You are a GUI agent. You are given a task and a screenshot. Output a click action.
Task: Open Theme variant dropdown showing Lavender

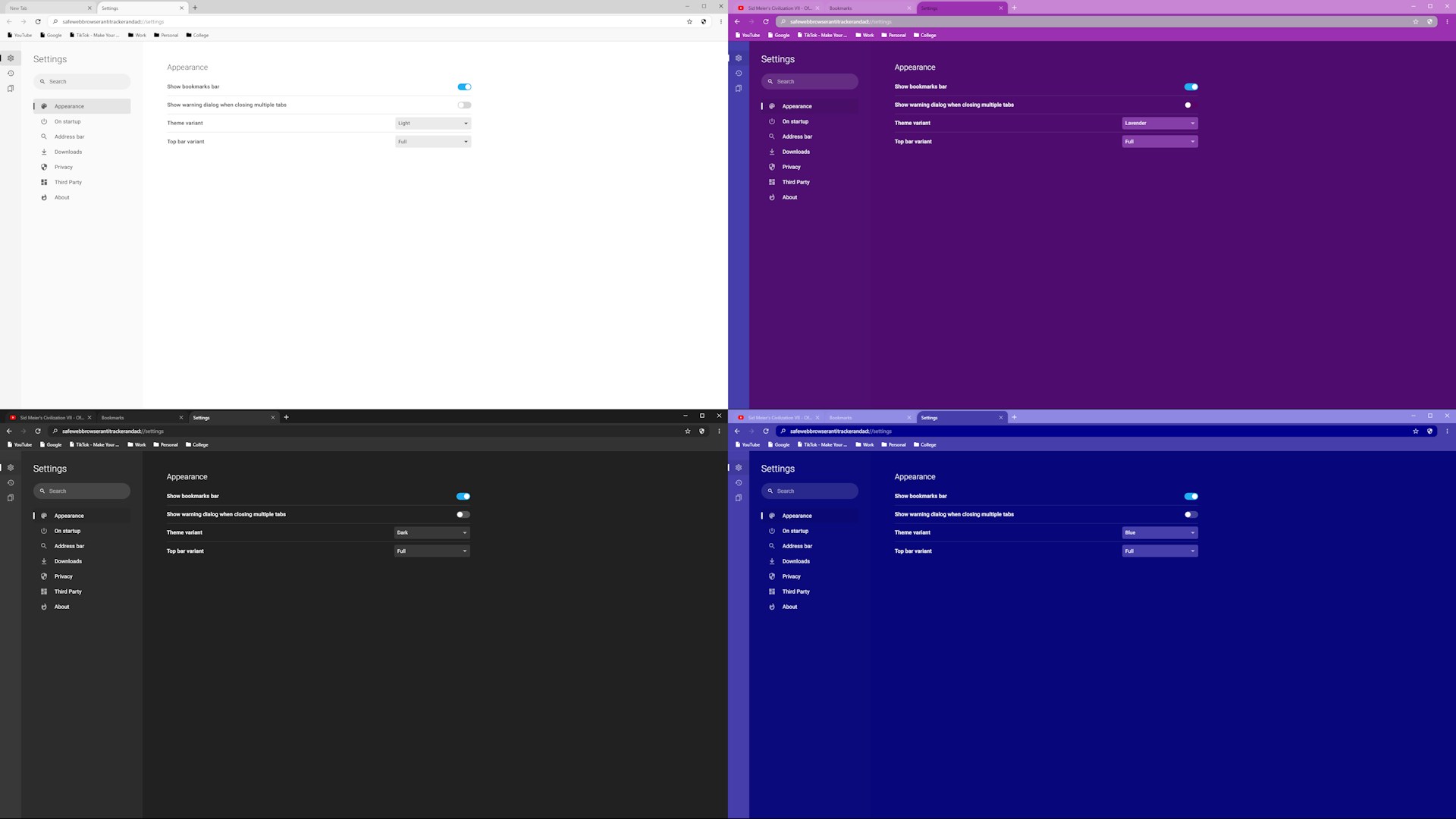click(1159, 123)
